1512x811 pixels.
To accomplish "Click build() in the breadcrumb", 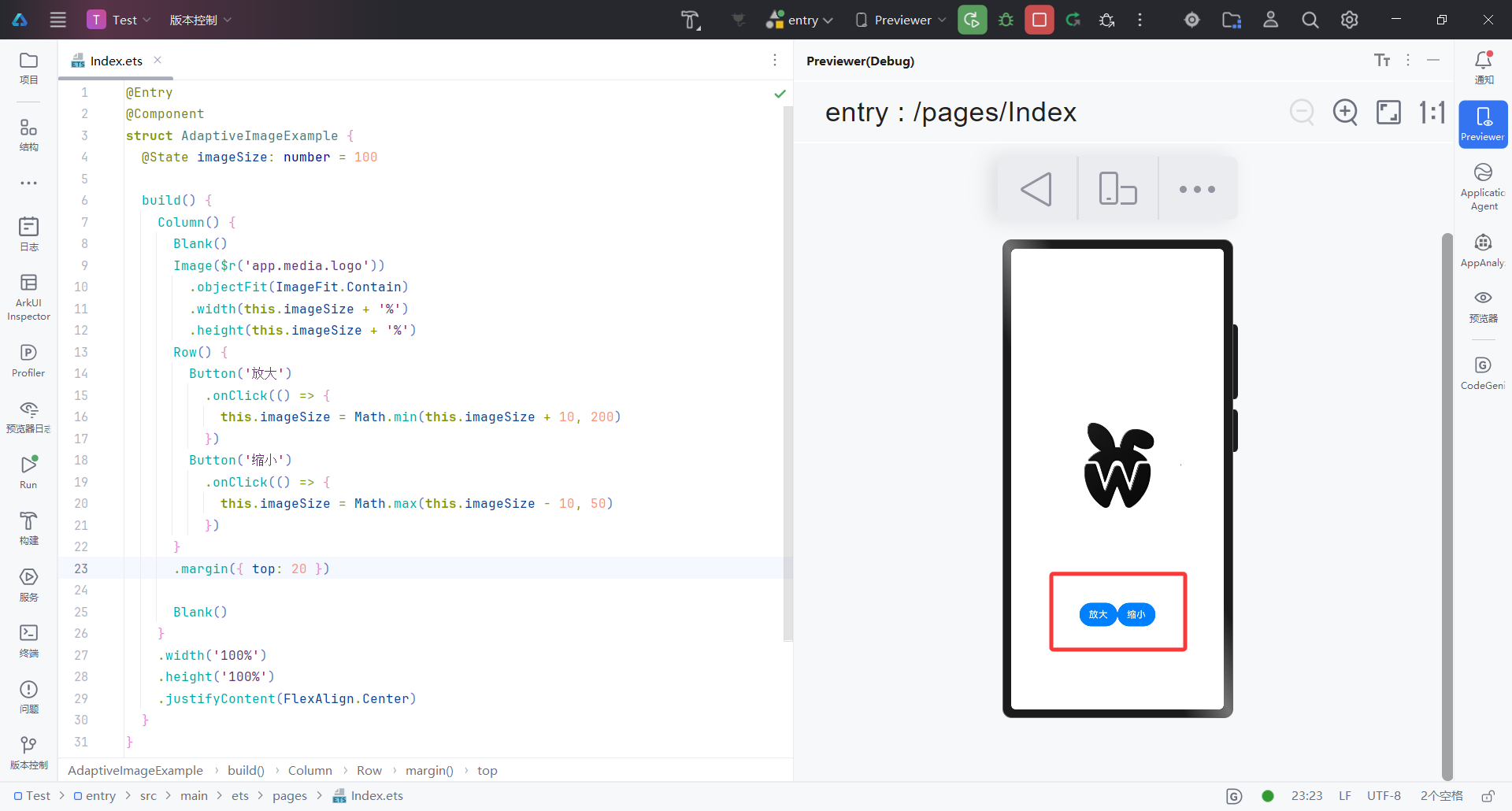I will tap(246, 771).
